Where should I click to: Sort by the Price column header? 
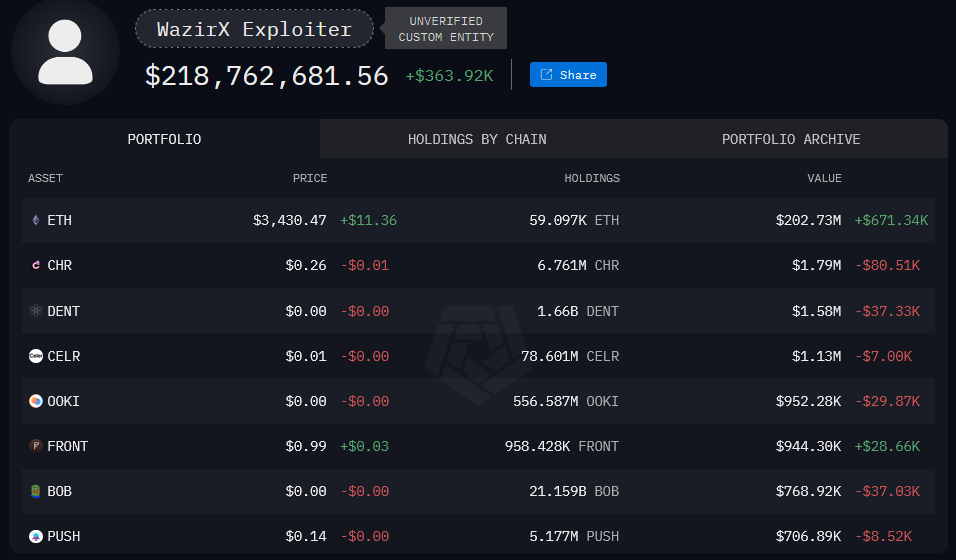pyautogui.click(x=310, y=178)
